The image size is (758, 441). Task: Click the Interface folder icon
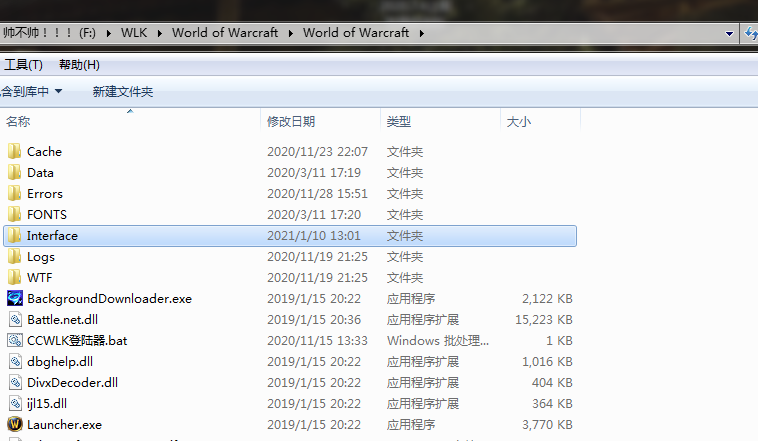[x=15, y=235]
